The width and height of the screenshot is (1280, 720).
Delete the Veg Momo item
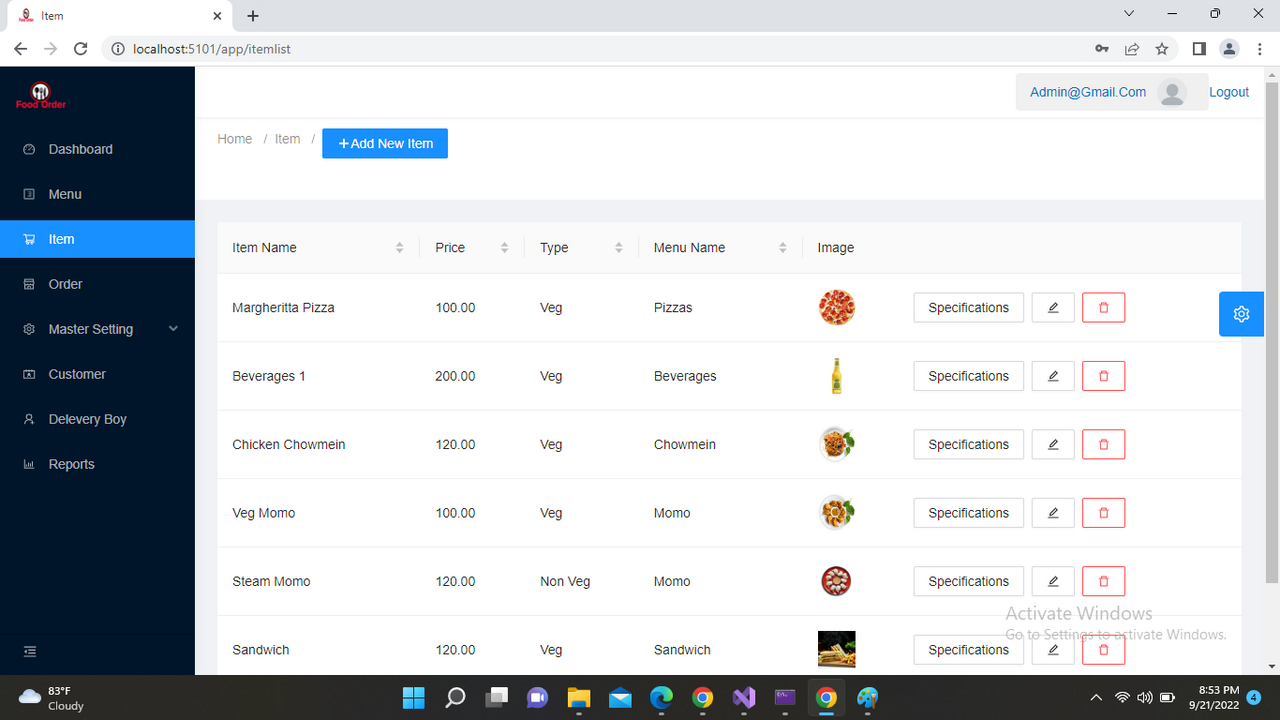pos(1104,513)
